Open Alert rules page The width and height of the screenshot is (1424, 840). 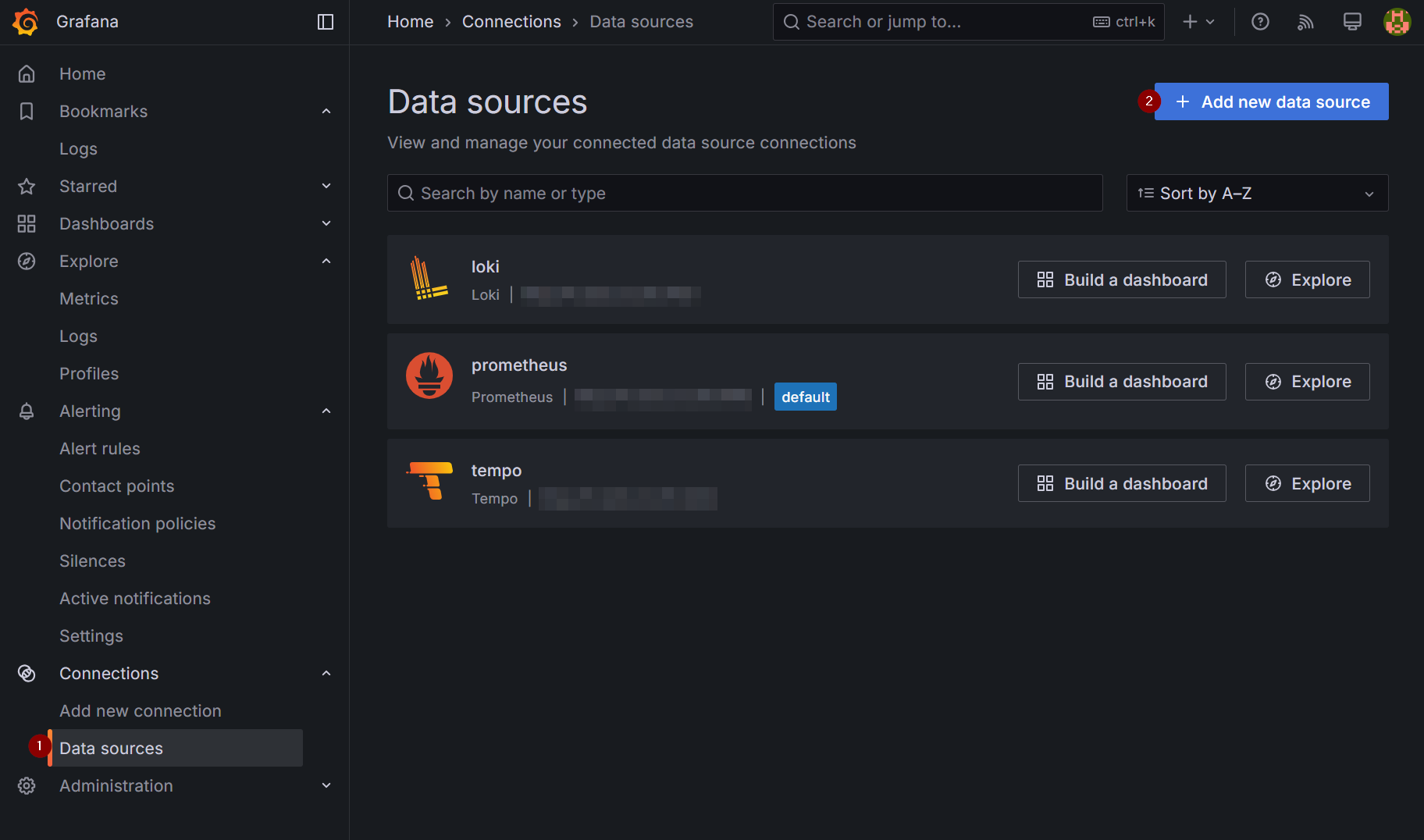tap(100, 448)
